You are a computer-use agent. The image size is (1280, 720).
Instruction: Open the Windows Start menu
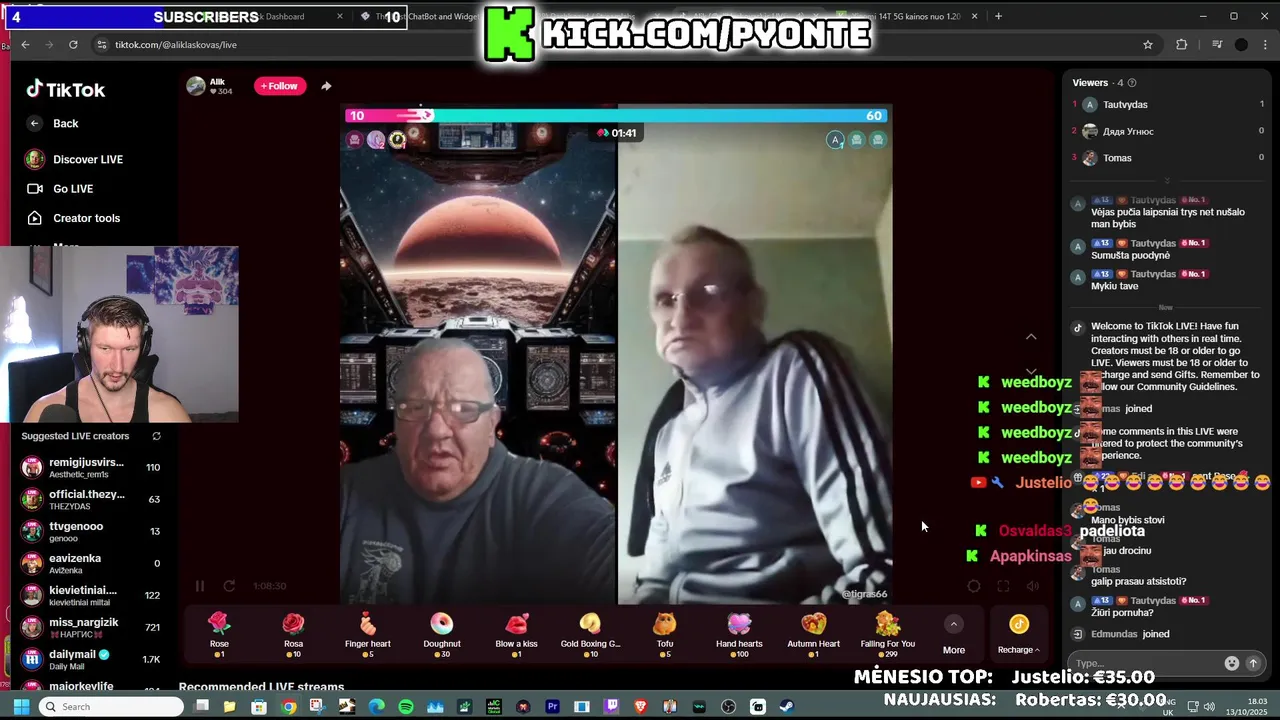click(x=20, y=707)
